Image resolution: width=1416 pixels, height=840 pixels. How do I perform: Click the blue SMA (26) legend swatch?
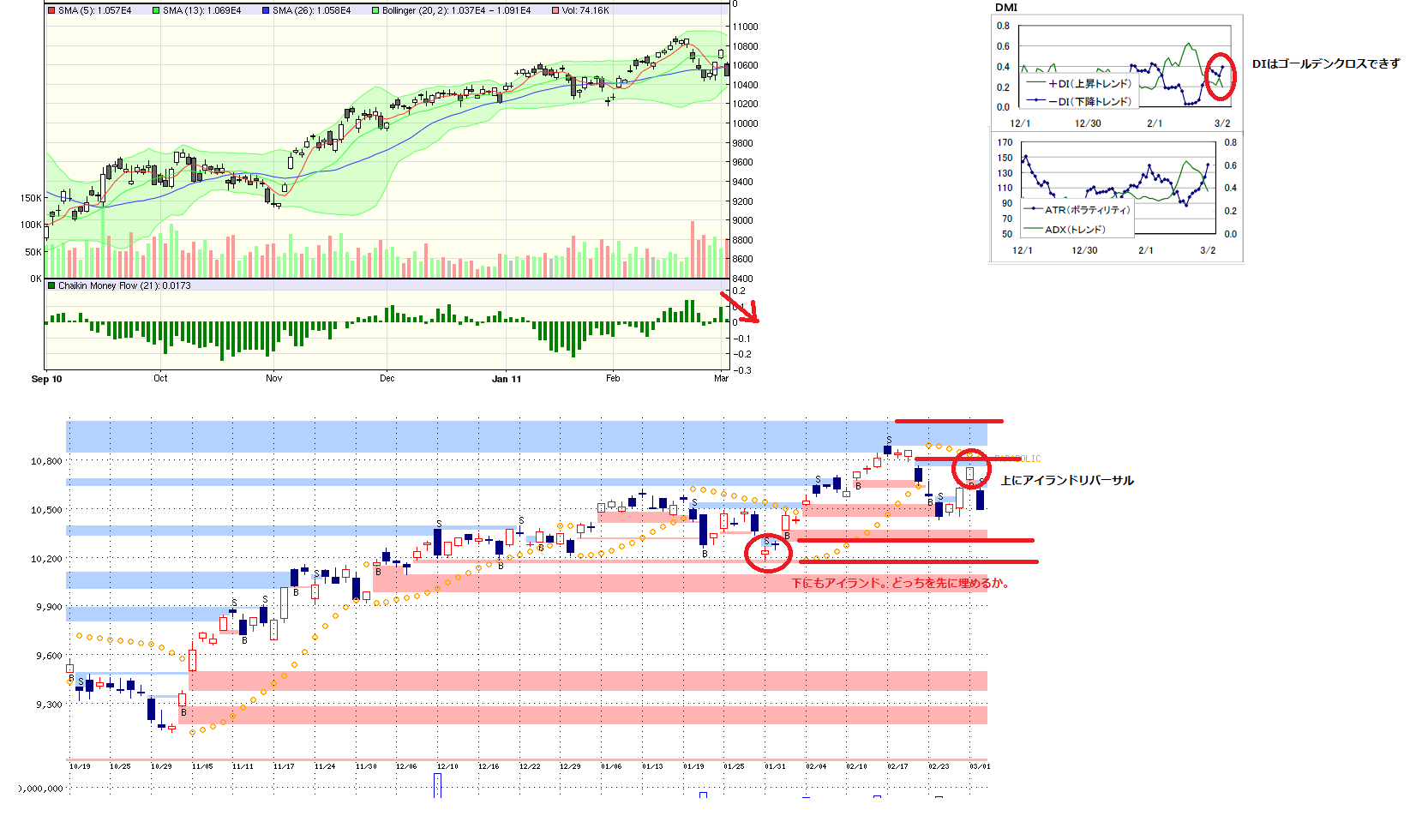pos(266,10)
